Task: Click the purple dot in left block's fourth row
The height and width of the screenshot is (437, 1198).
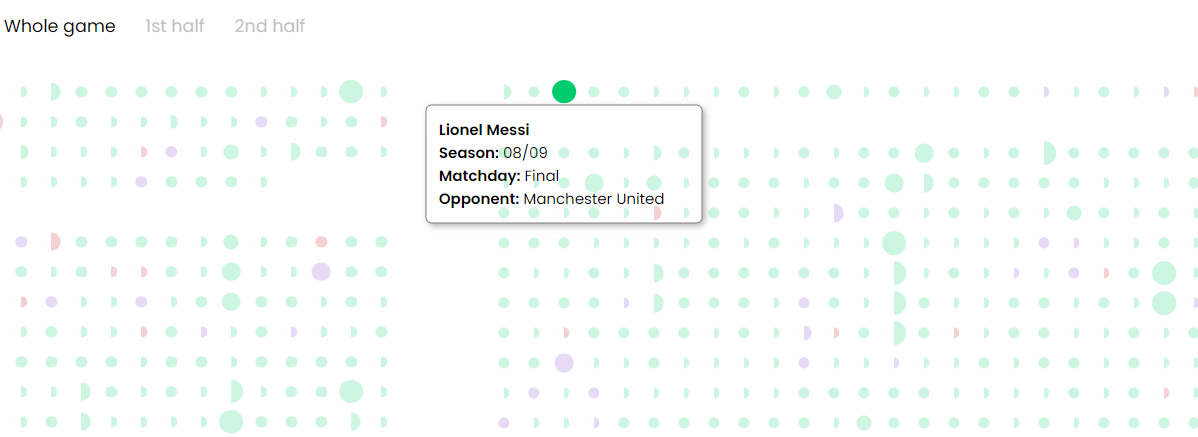Action: click(141, 182)
